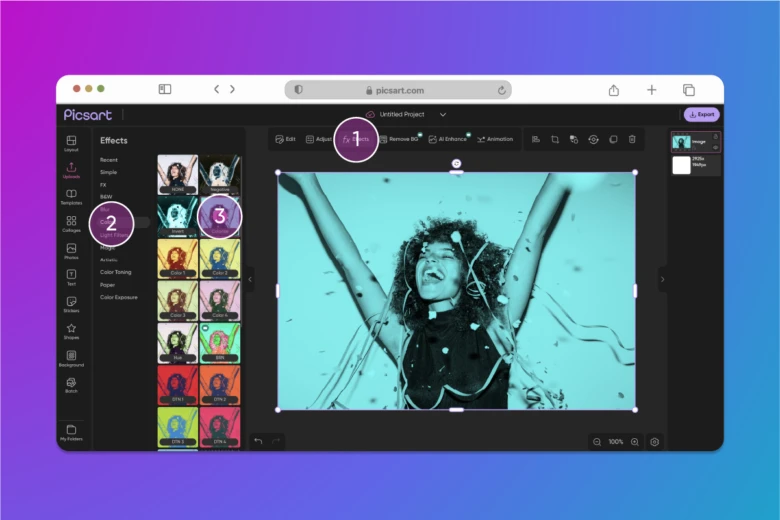Click the AI Enhance button
The width and height of the screenshot is (780, 520).
tap(447, 139)
